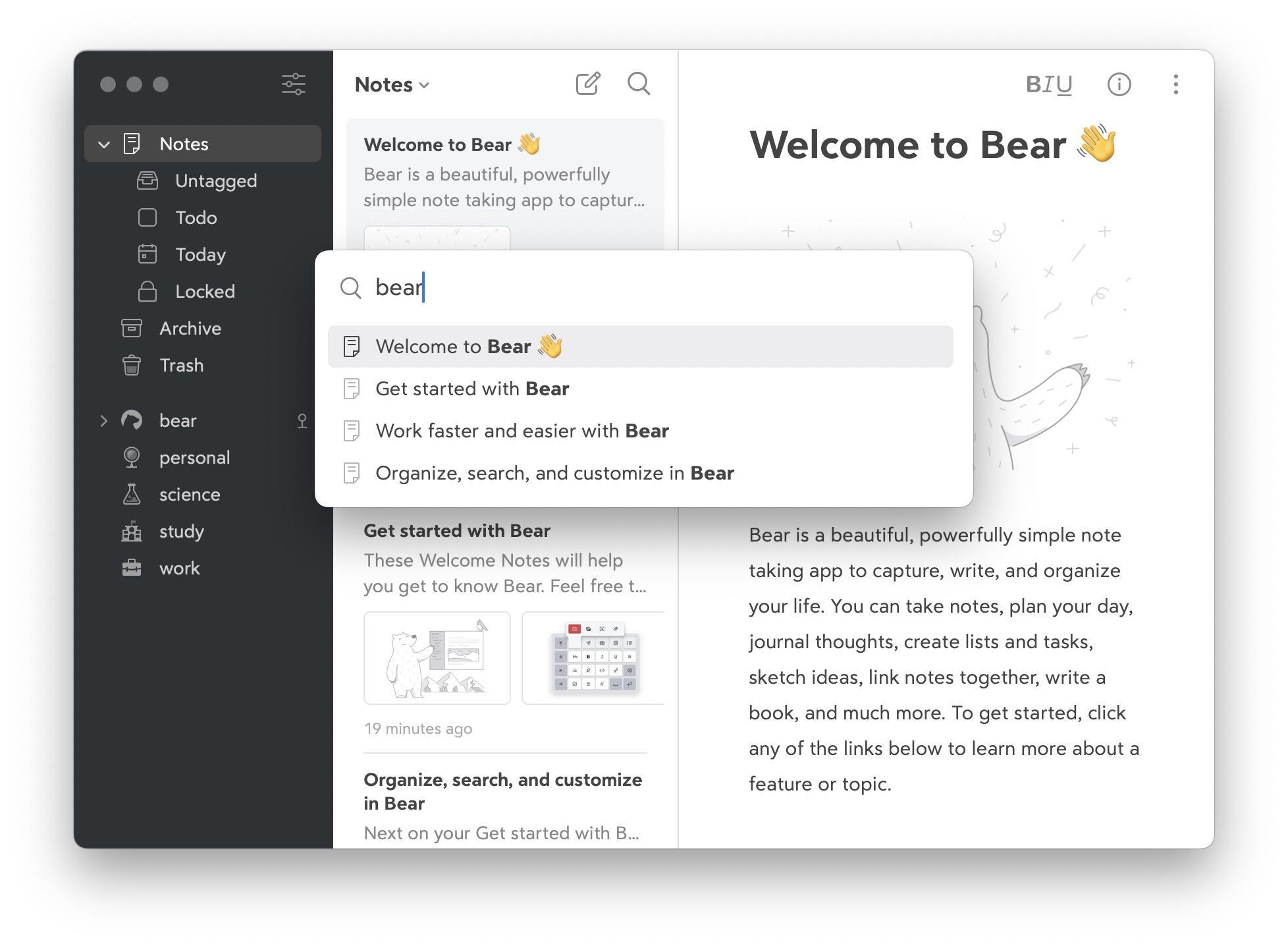The height and width of the screenshot is (946, 1288).
Task: Show the note info panel
Action: tap(1119, 84)
